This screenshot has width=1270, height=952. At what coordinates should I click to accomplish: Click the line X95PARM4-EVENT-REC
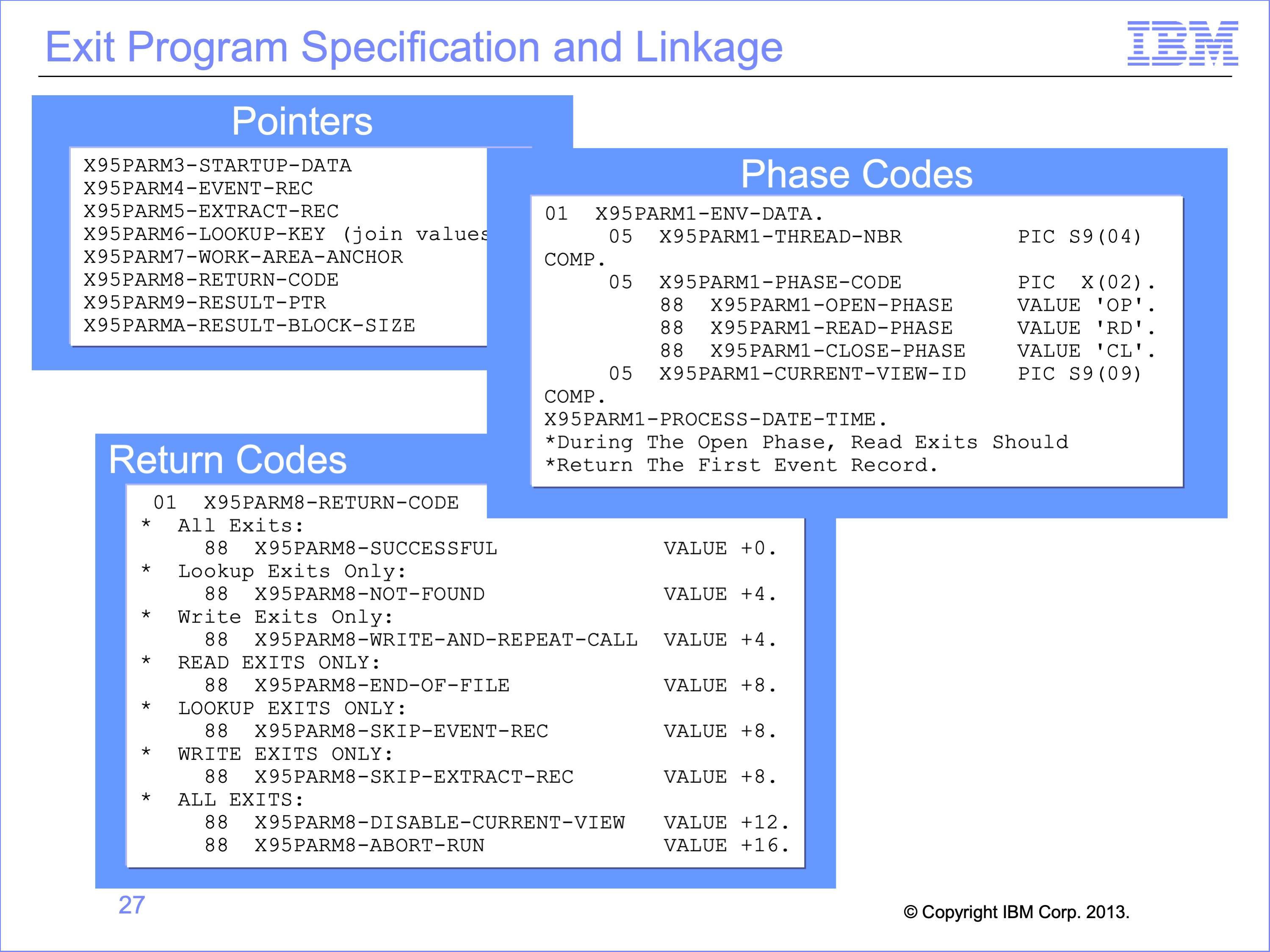(x=198, y=189)
